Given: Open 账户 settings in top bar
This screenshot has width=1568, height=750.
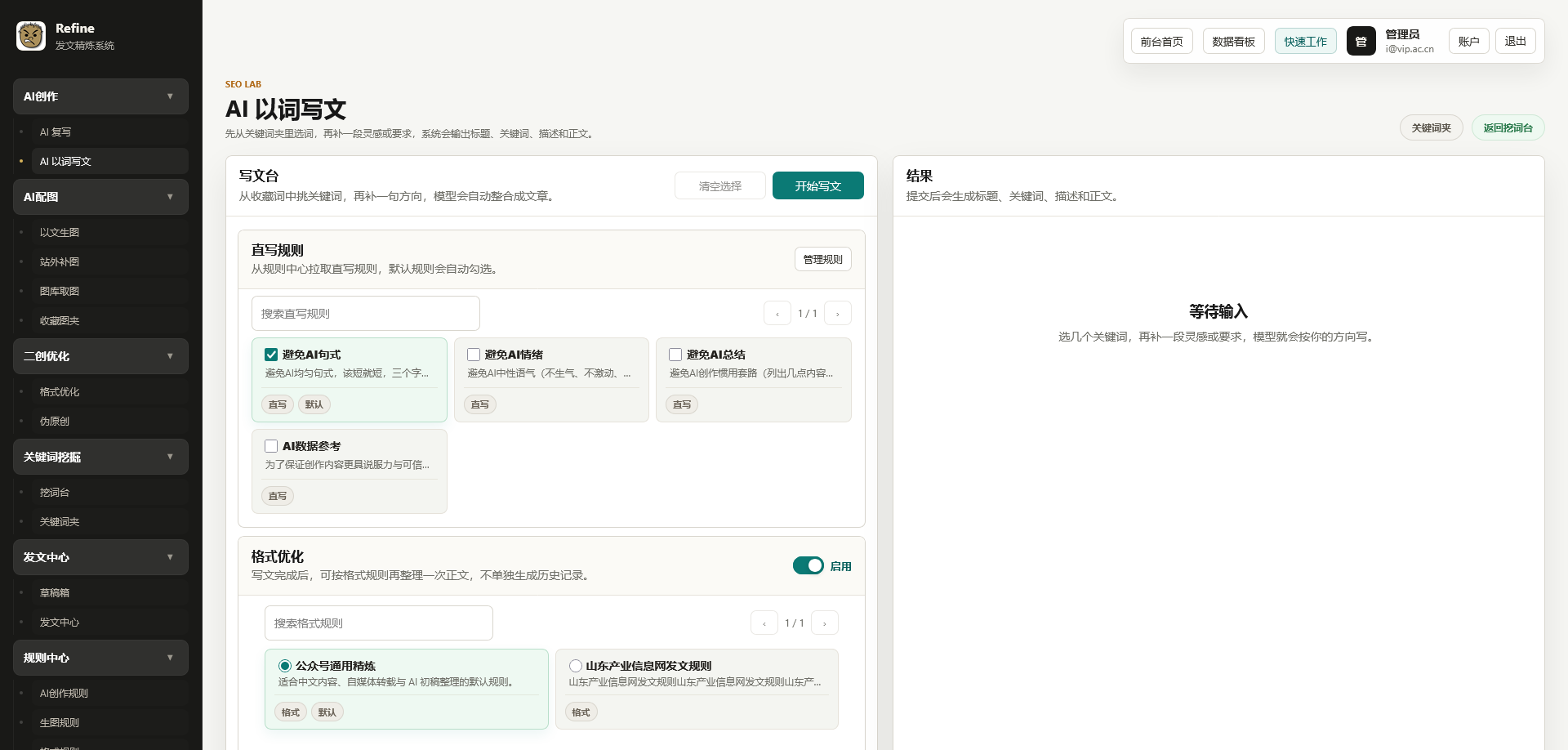Looking at the screenshot, I should click(1468, 41).
